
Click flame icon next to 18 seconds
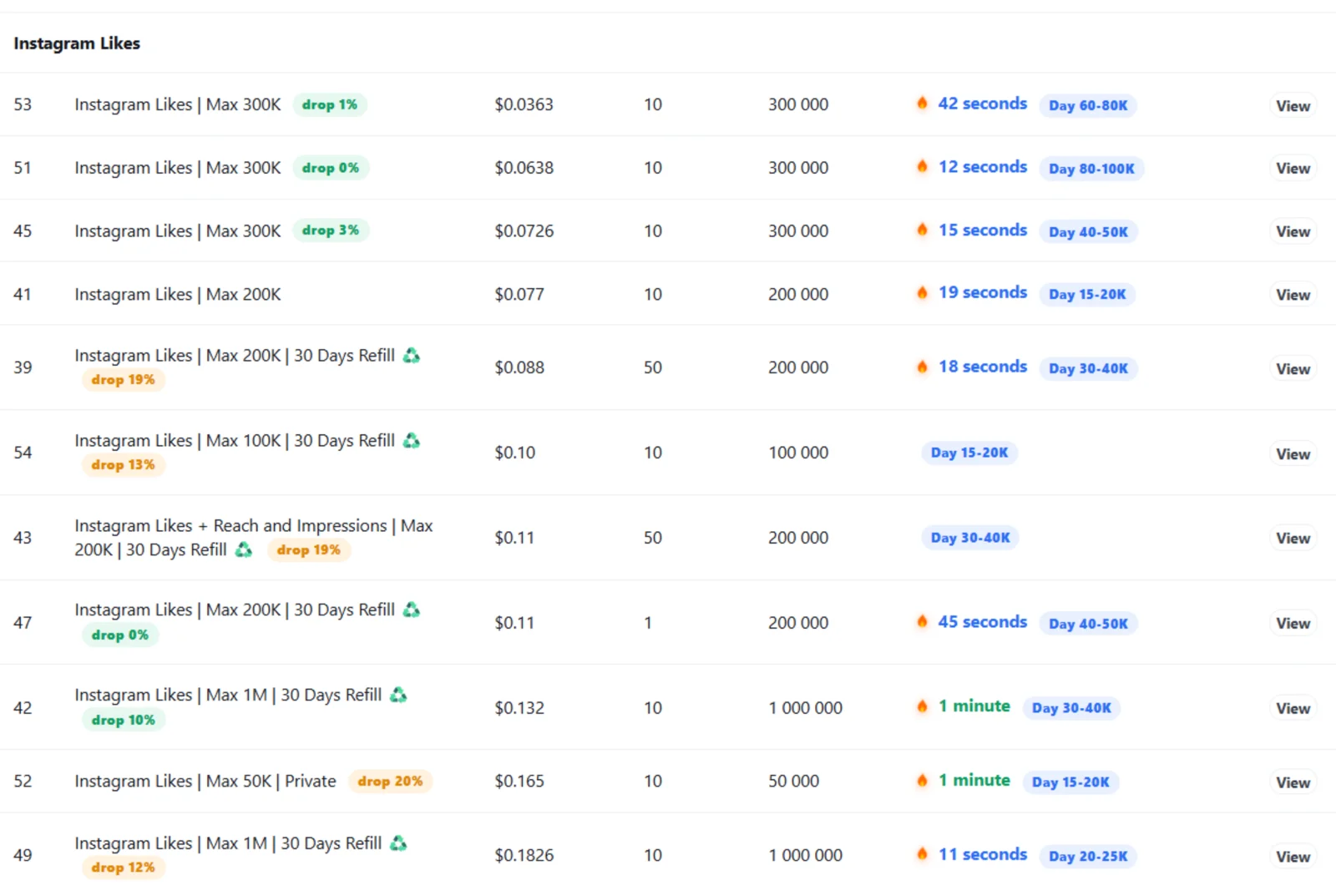[x=922, y=367]
